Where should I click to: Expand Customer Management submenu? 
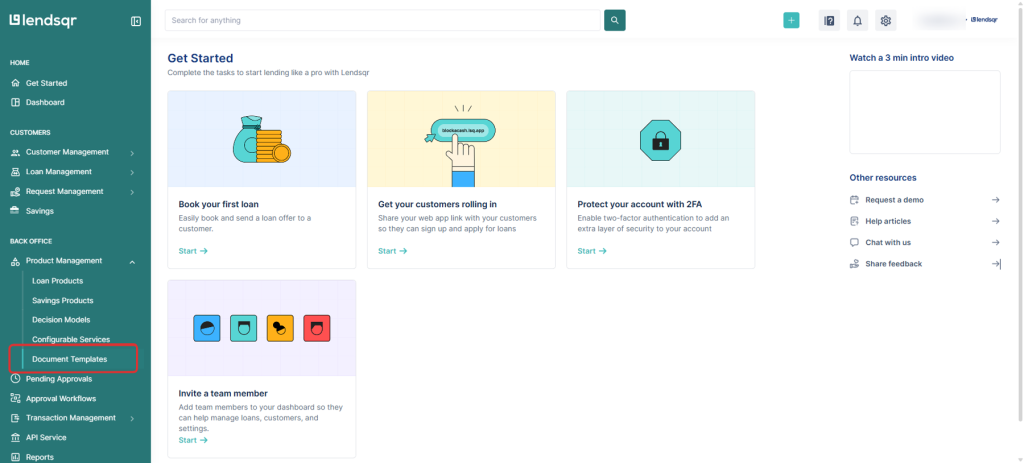[132, 153]
